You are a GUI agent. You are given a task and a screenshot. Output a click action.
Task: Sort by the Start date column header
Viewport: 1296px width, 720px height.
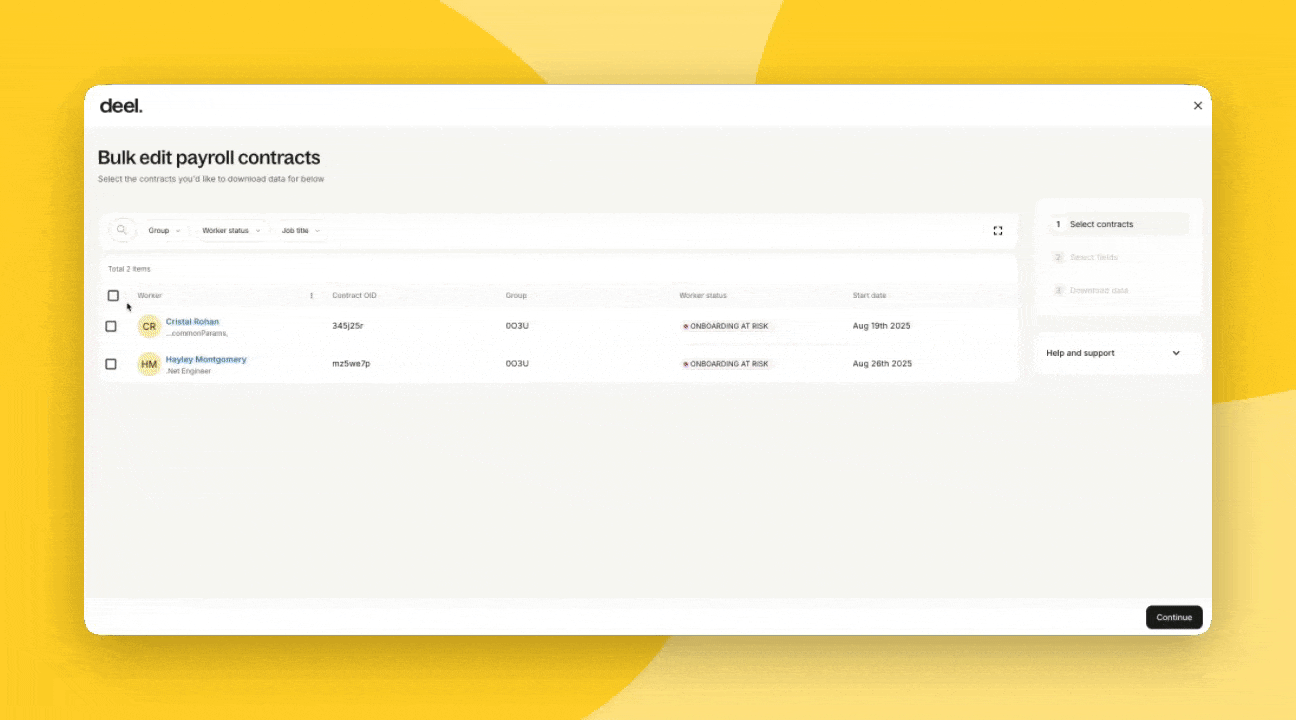point(869,296)
